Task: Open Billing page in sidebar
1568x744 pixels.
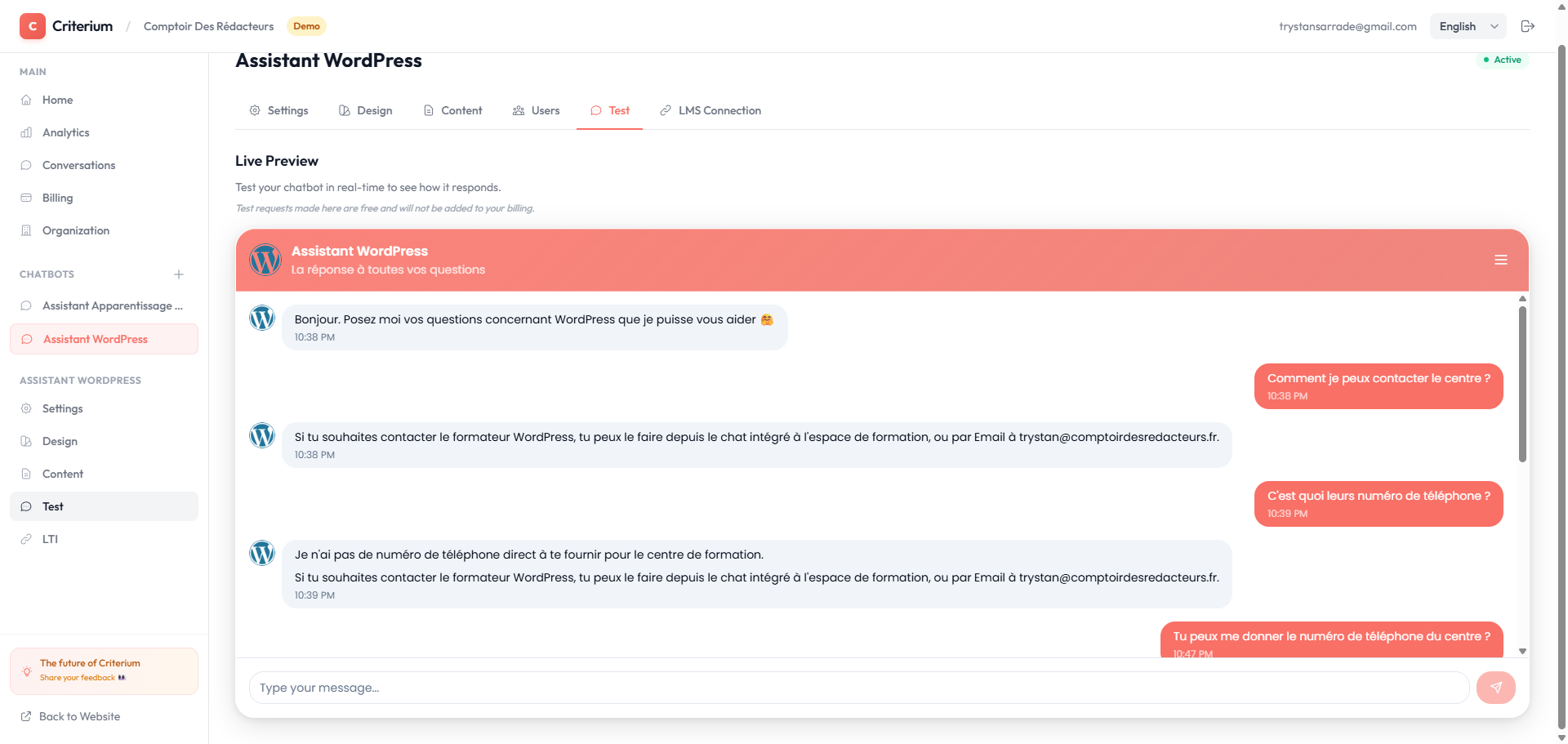Action: [x=57, y=198]
